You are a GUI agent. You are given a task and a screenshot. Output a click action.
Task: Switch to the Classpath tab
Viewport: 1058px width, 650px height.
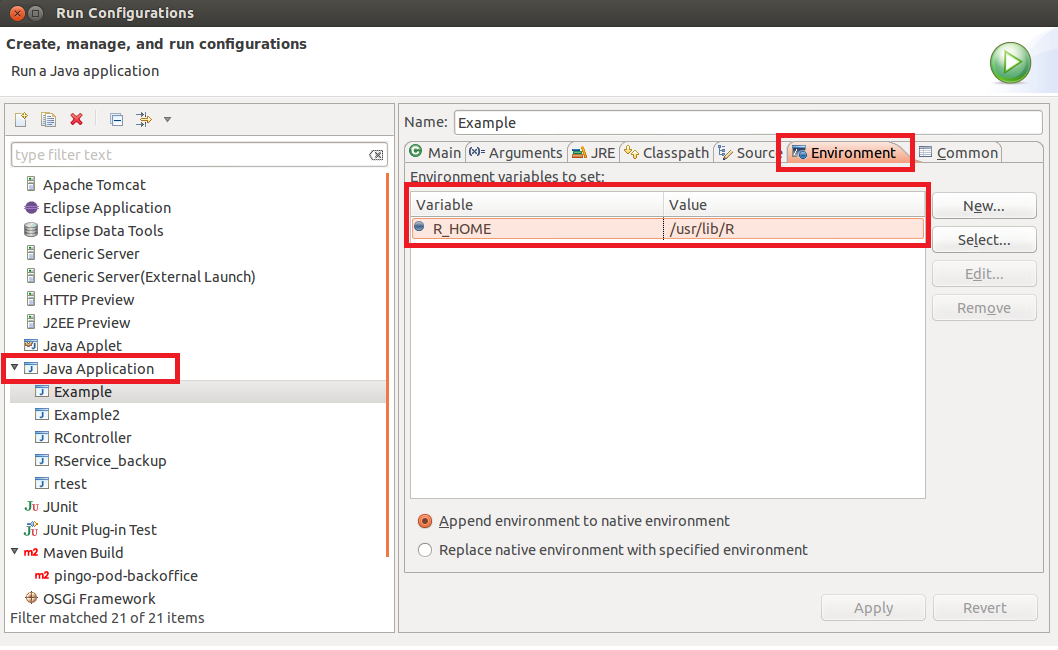point(667,153)
